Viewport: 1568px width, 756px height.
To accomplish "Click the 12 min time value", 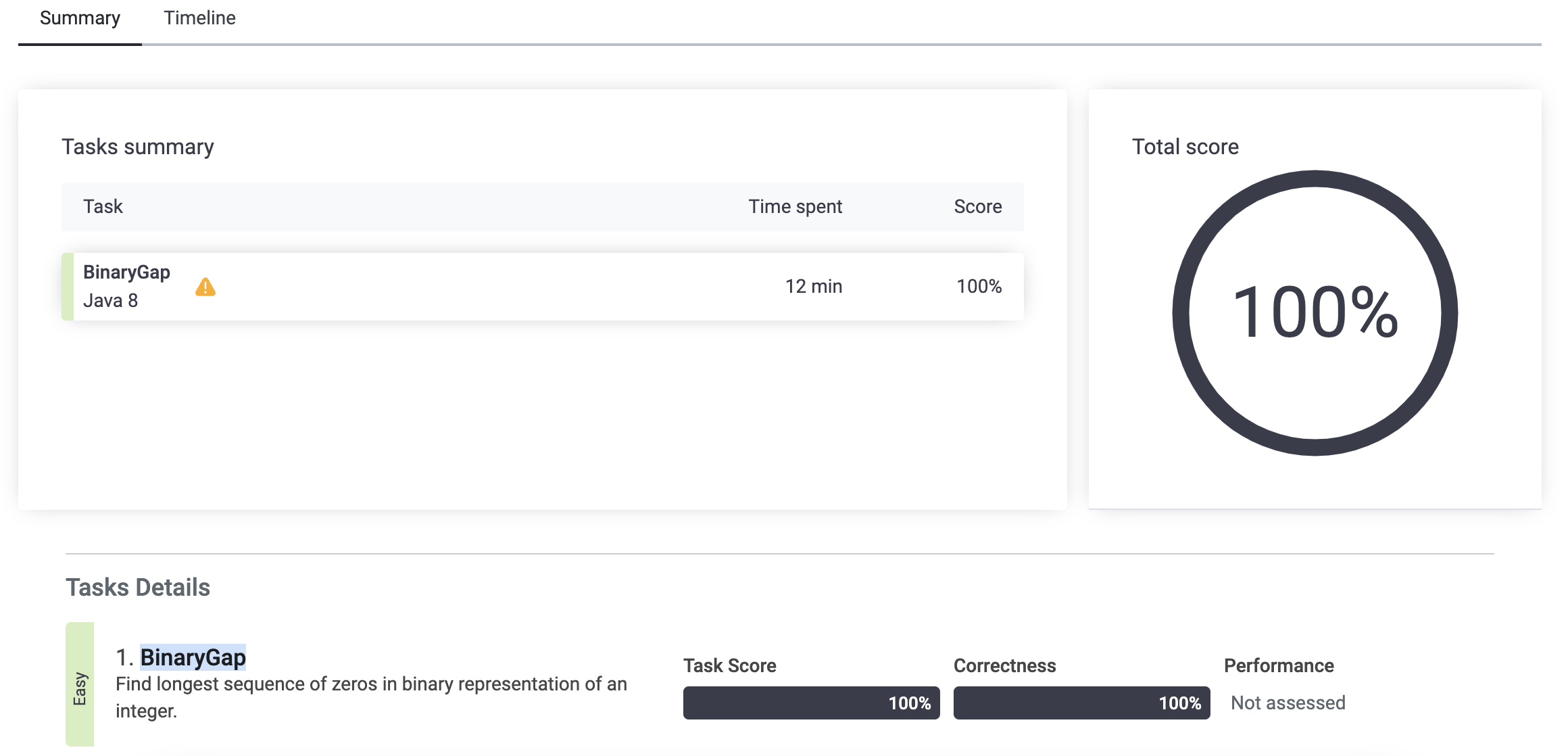I will point(813,287).
